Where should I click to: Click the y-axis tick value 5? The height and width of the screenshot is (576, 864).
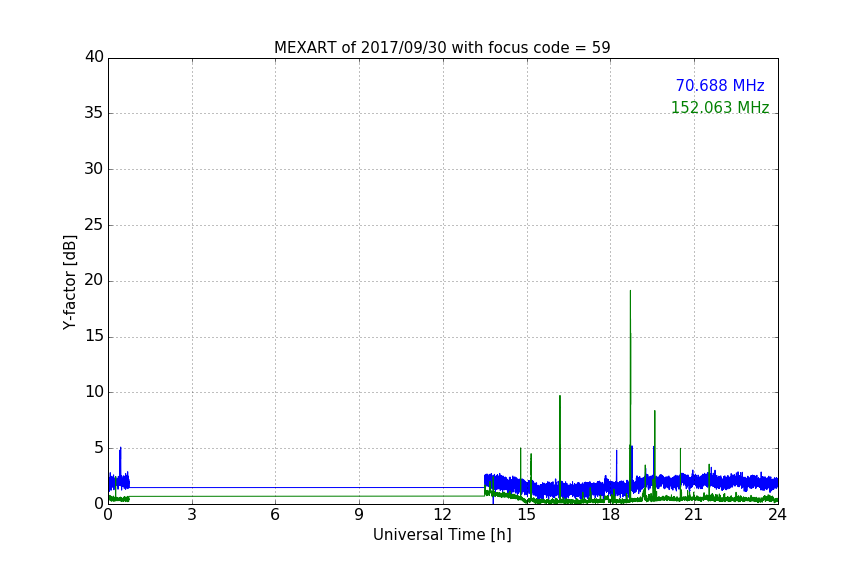[x=99, y=448]
